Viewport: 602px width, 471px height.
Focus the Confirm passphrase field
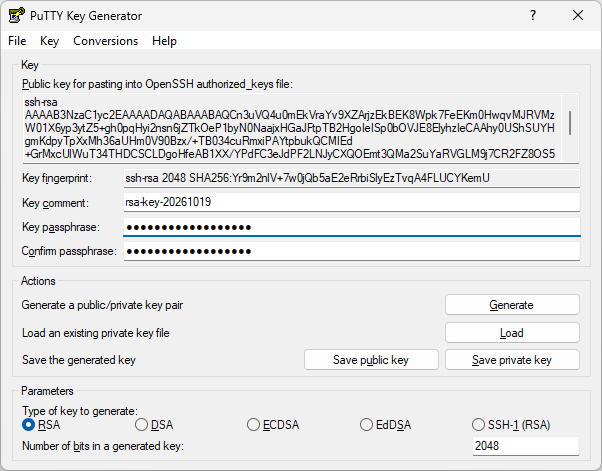351,251
